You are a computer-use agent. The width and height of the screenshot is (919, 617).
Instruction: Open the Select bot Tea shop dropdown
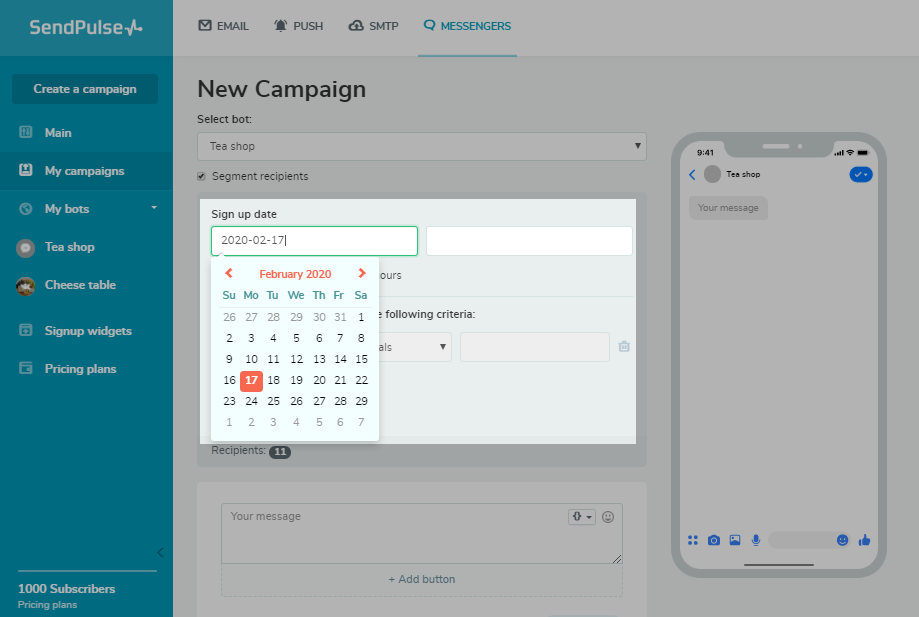[x=422, y=146]
